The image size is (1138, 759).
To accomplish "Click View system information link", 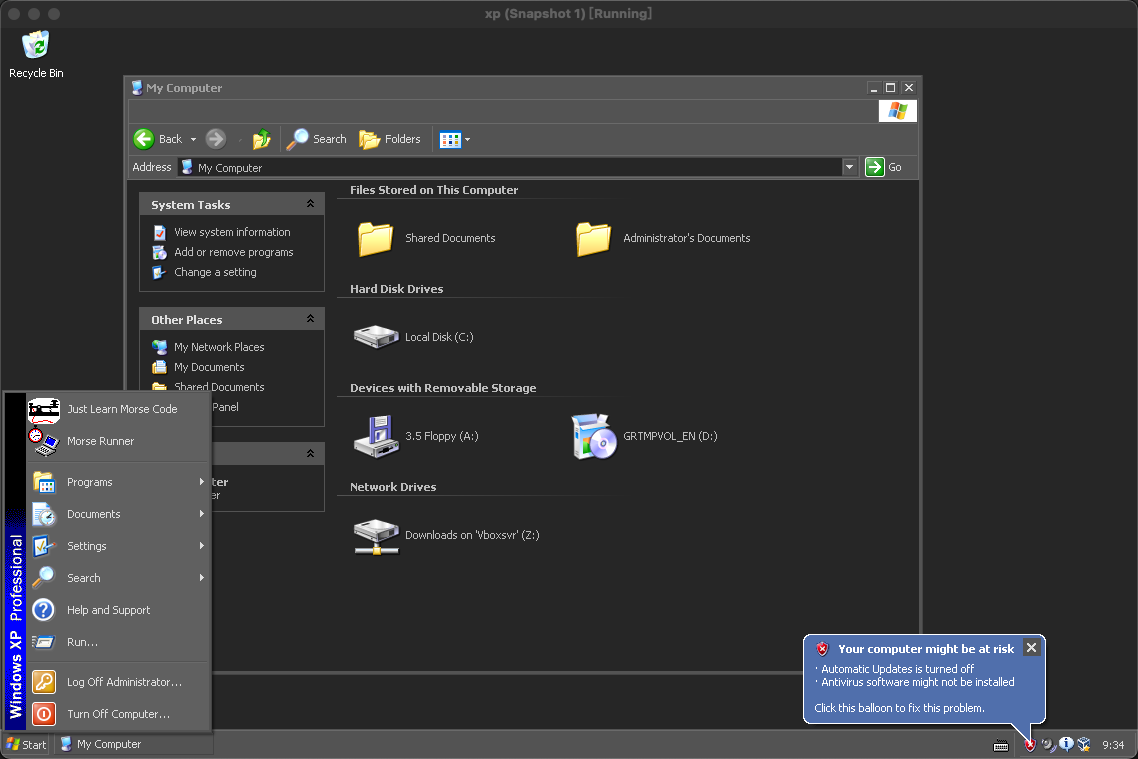I will click(232, 232).
